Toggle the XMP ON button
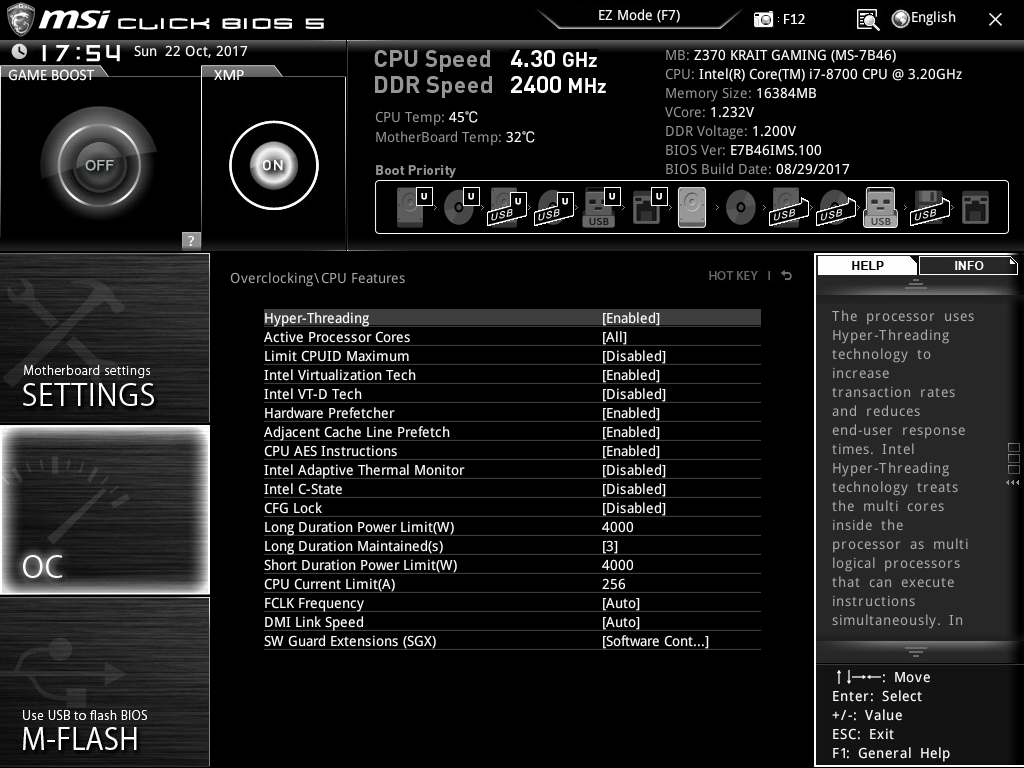Image resolution: width=1024 pixels, height=768 pixels. [x=273, y=165]
